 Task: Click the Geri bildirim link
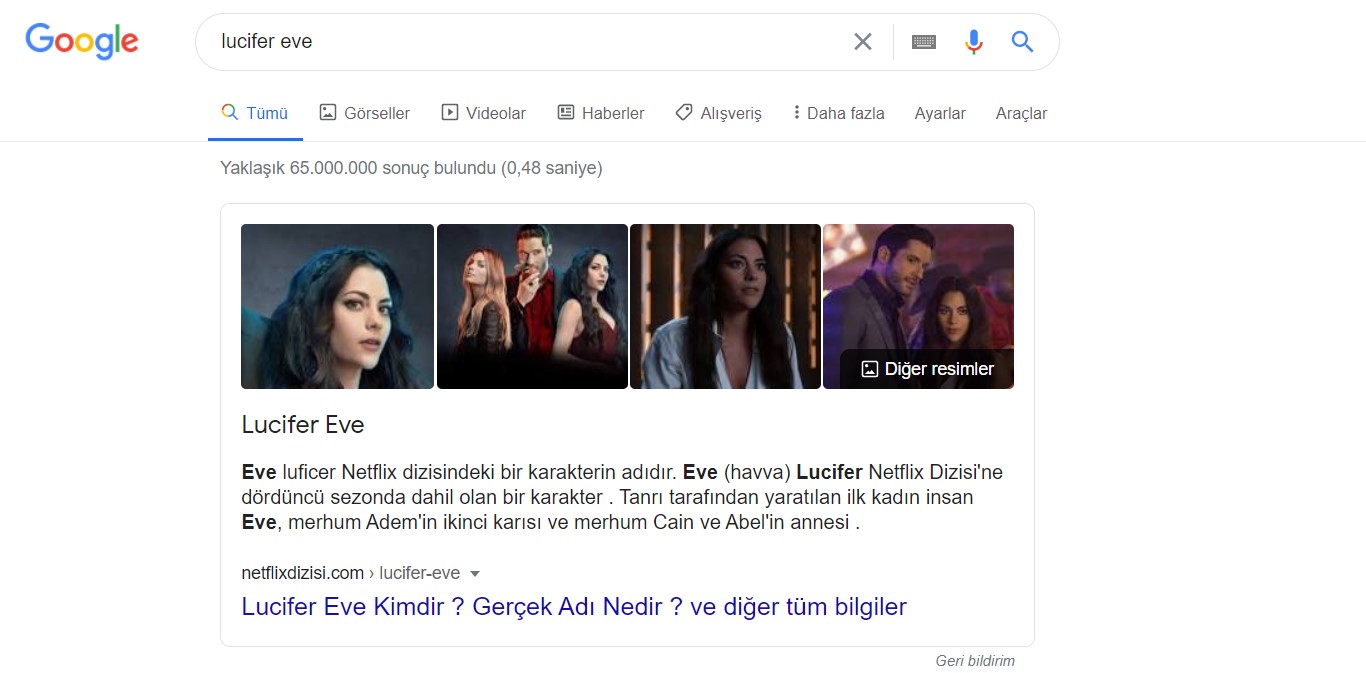[x=975, y=661]
